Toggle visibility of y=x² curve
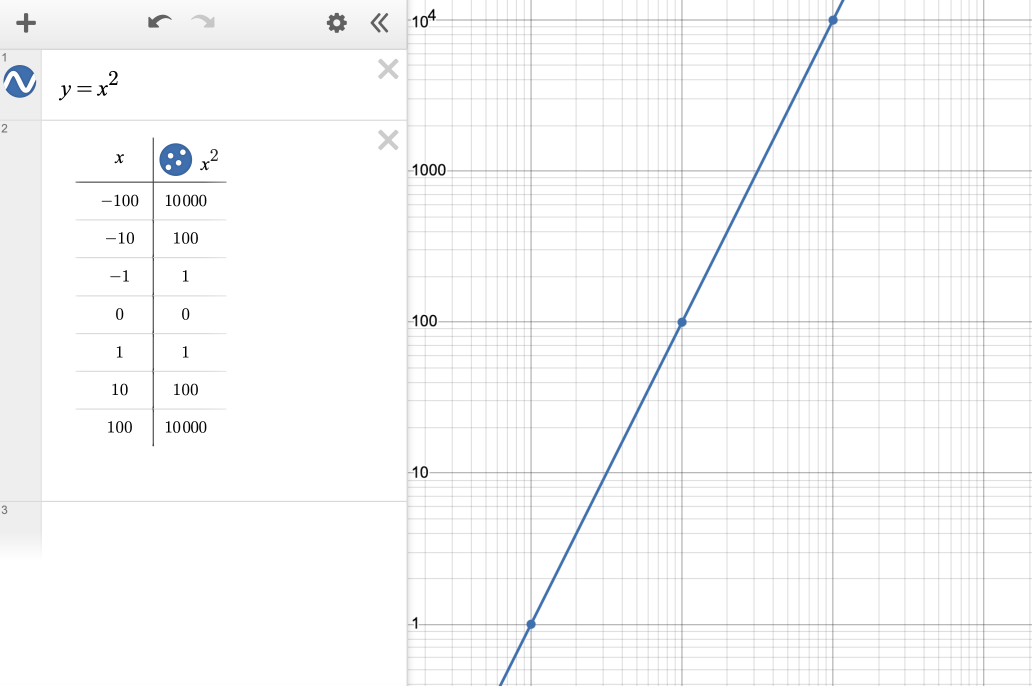Image resolution: width=1032 pixels, height=686 pixels. (20, 82)
